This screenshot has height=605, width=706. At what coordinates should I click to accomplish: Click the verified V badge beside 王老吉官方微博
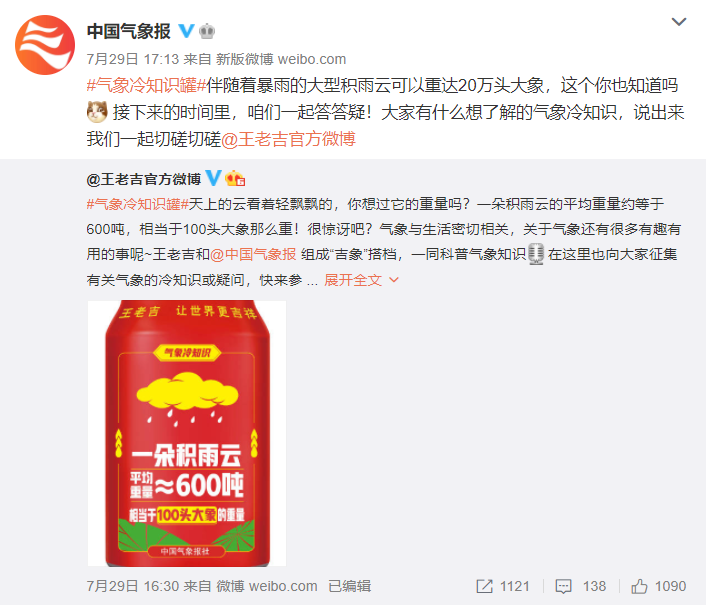[x=213, y=178]
